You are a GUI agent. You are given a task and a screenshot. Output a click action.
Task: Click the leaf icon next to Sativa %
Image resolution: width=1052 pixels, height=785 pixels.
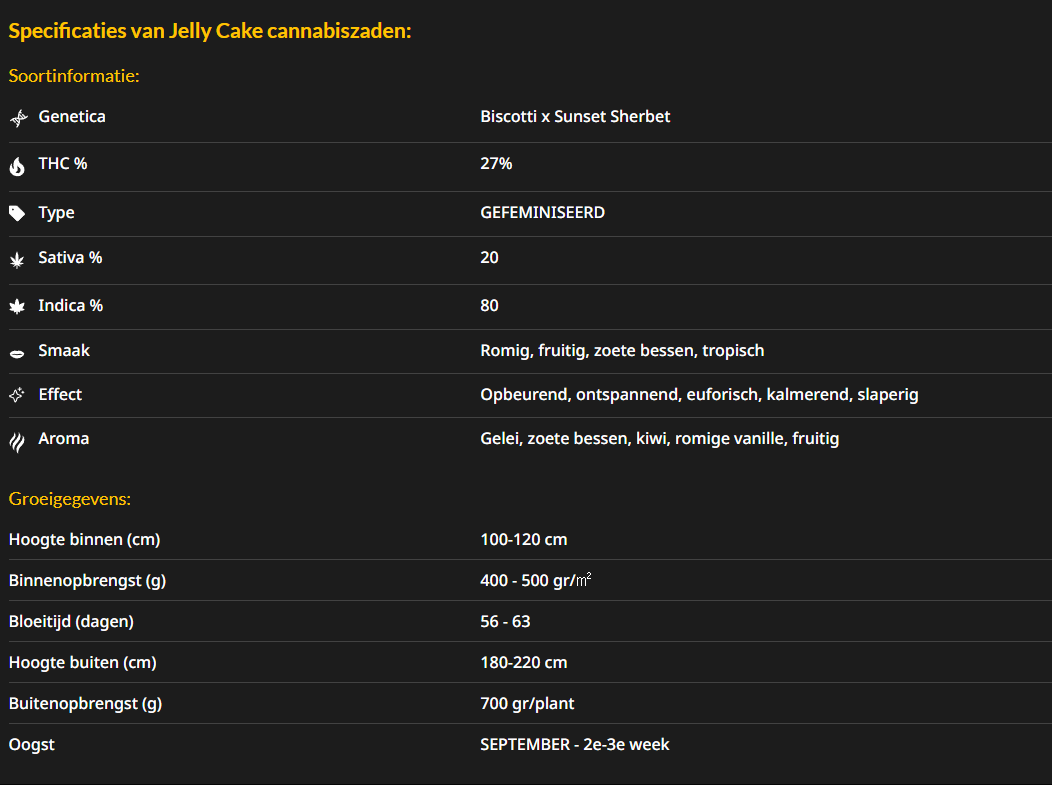click(x=17, y=260)
